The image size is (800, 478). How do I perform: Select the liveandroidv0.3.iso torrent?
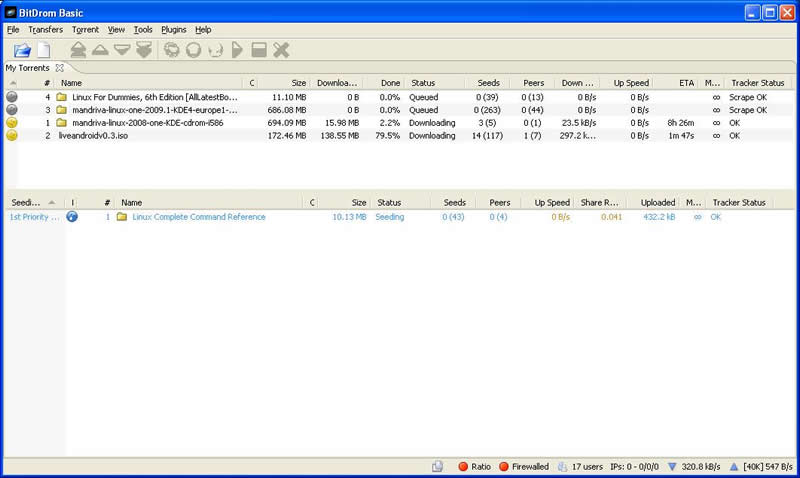[93, 136]
